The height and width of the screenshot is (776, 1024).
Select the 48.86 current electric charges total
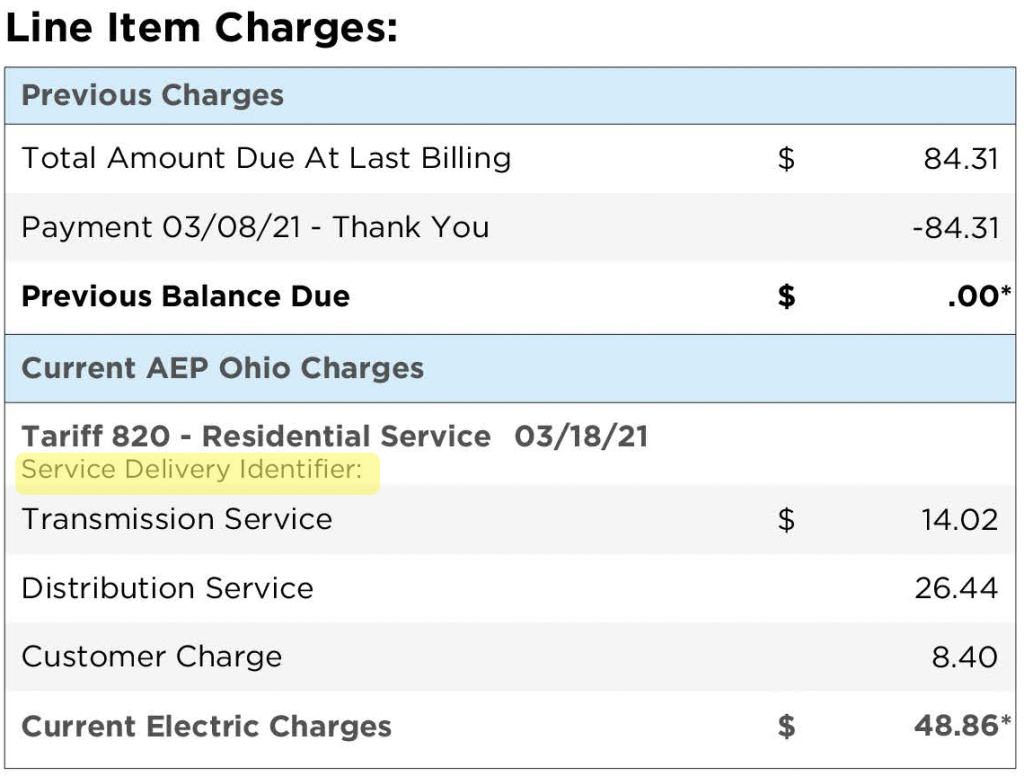tap(954, 726)
